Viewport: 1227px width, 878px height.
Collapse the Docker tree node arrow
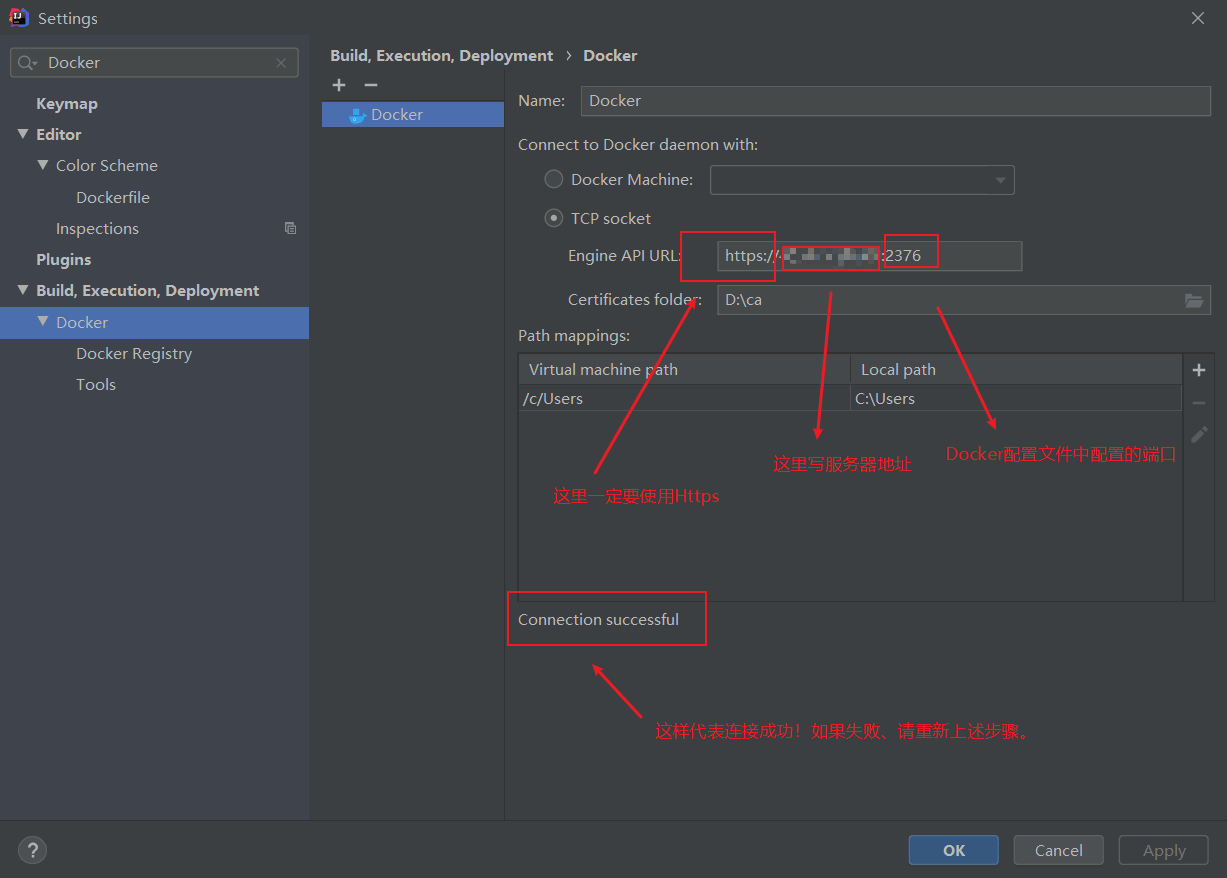tap(43, 322)
